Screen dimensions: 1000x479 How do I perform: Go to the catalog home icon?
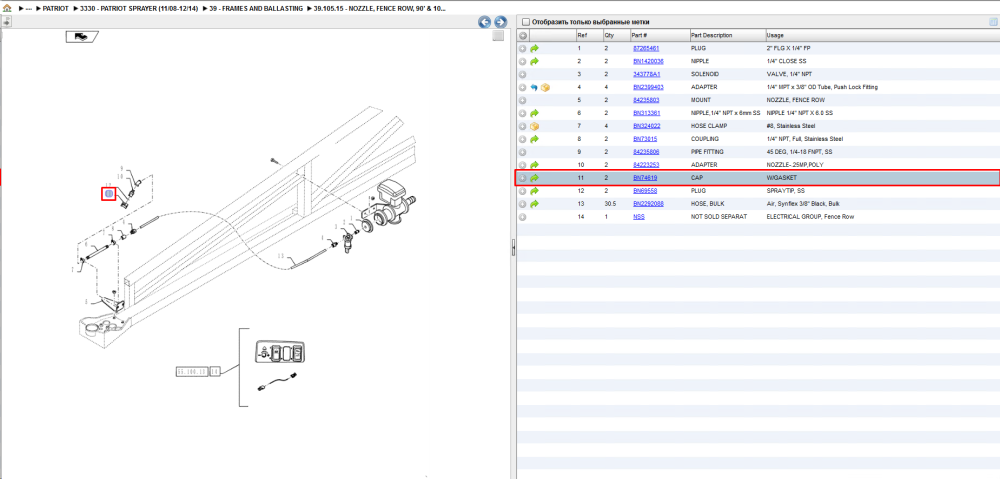7,9
